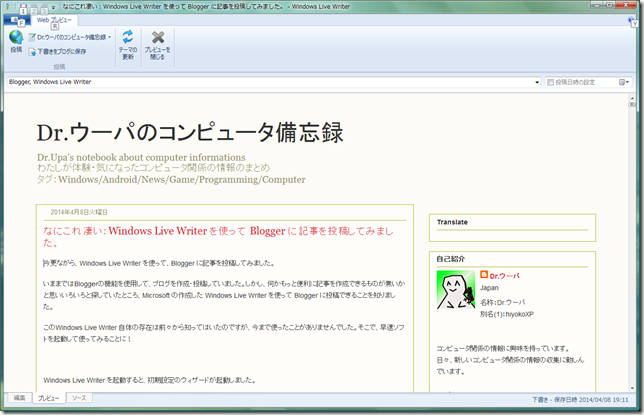Click the 自己紹介 widget heading

(x=451, y=258)
